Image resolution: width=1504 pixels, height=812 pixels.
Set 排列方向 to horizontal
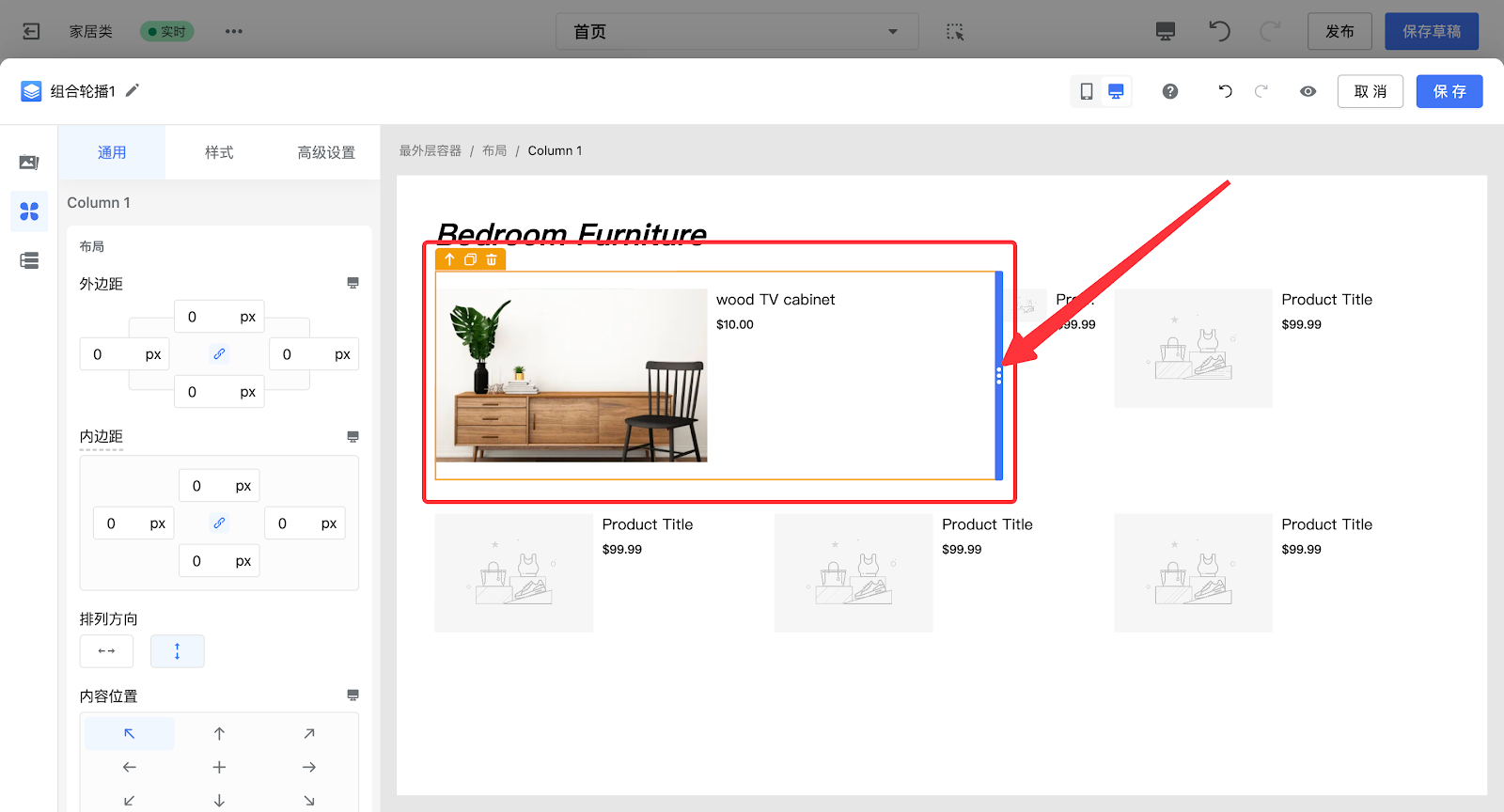coord(106,651)
